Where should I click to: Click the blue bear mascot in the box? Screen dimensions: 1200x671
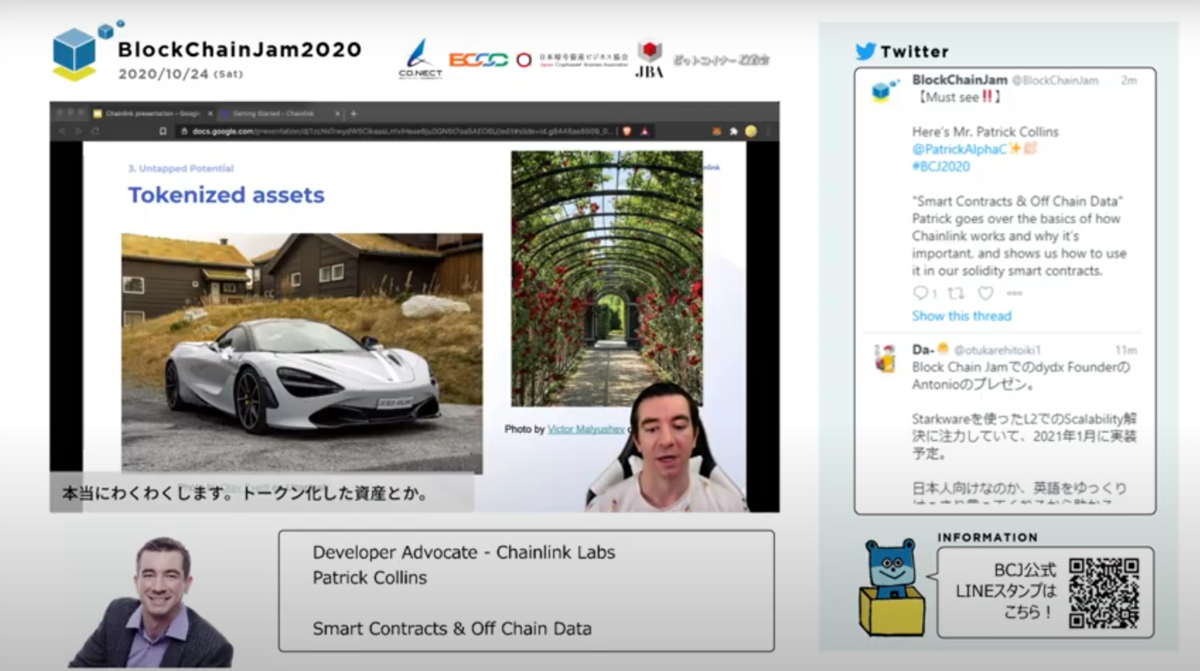pos(893,588)
